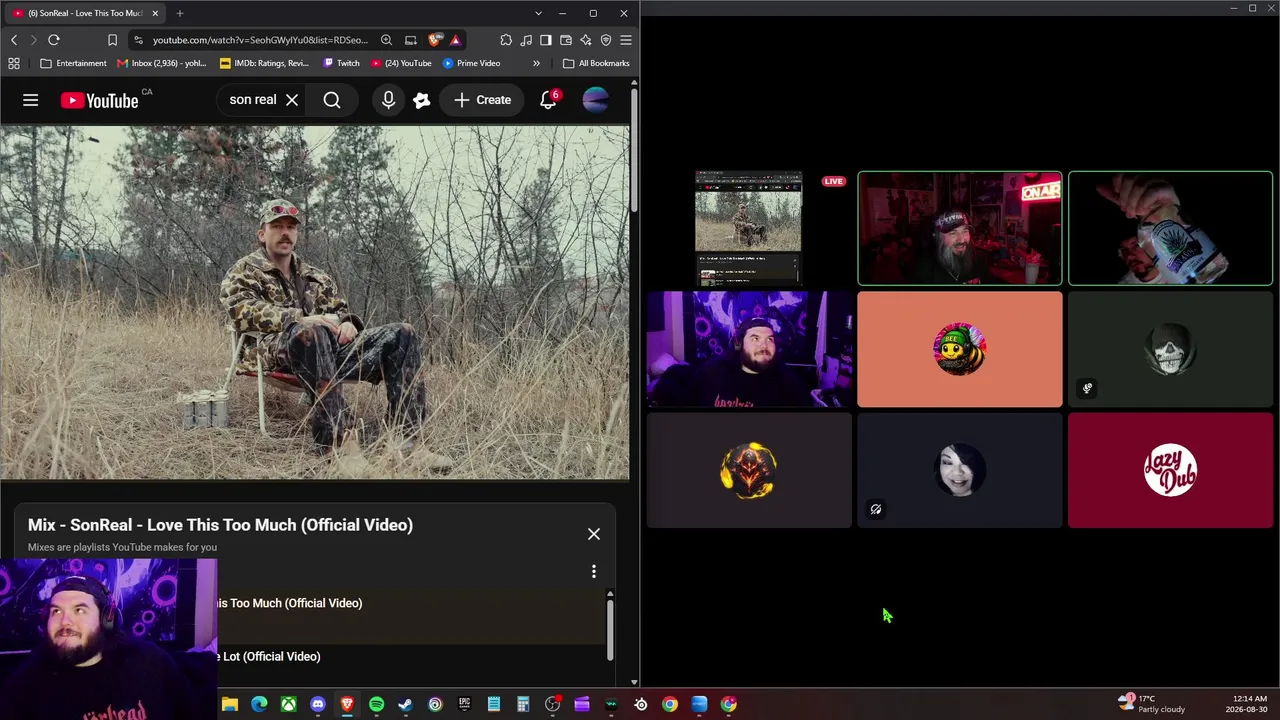Image resolution: width=1280 pixels, height=720 pixels.
Task: Open Brave VPN shield icon
Action: 606,40
